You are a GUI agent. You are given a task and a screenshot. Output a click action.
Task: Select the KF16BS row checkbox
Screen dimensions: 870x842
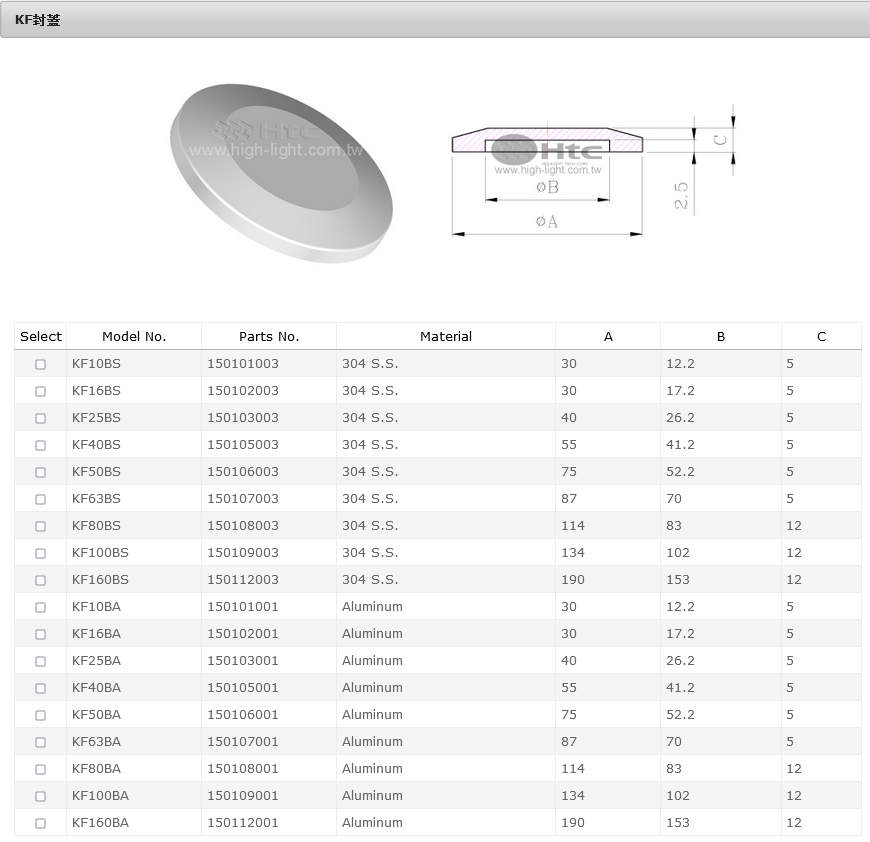tap(40, 391)
